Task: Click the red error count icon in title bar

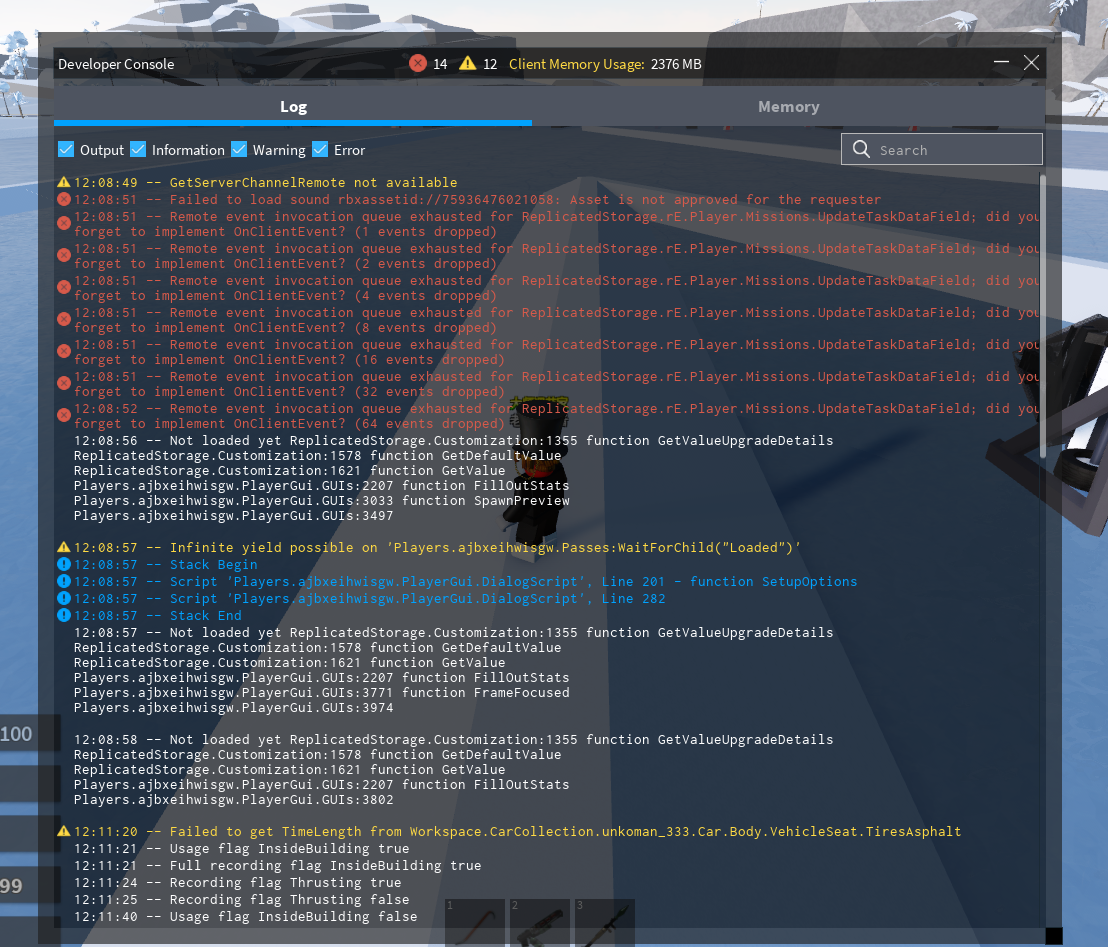Action: pyautogui.click(x=418, y=64)
